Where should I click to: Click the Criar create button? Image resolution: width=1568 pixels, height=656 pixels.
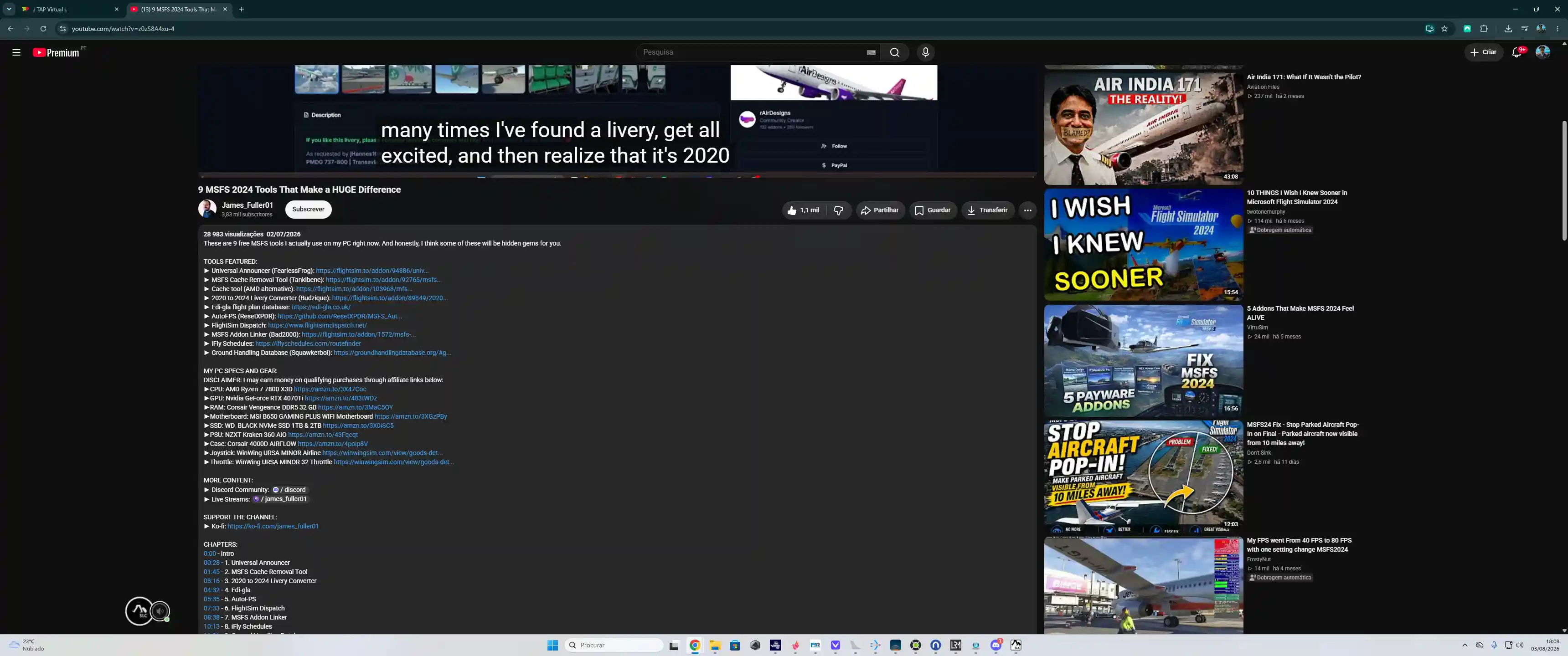(1483, 52)
